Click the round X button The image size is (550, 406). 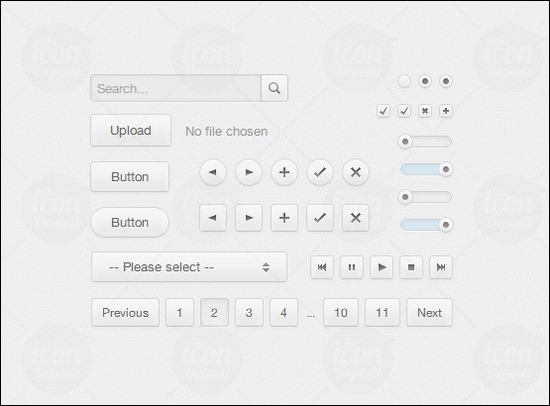point(356,172)
